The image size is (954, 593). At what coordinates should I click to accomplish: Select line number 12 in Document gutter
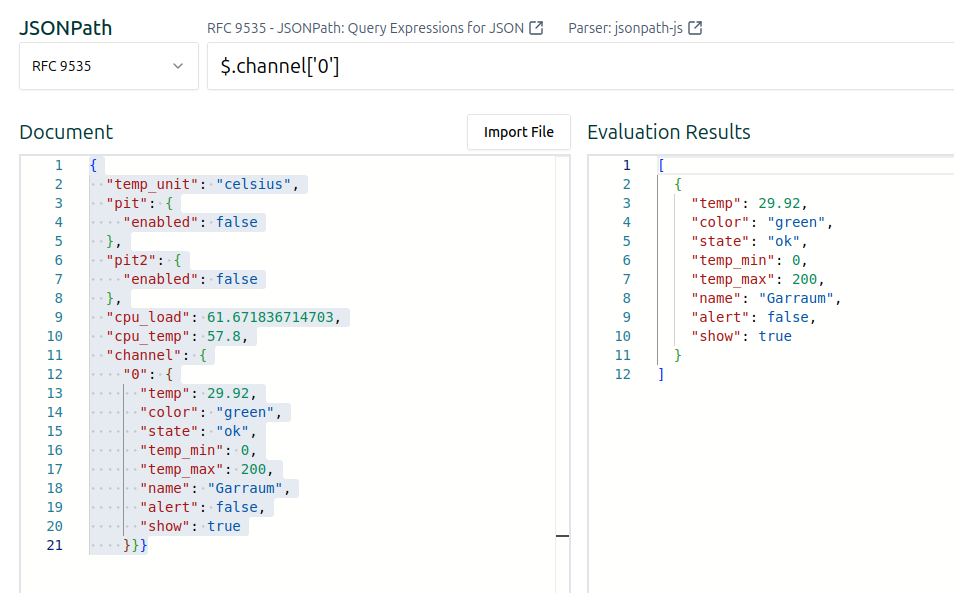[55, 374]
